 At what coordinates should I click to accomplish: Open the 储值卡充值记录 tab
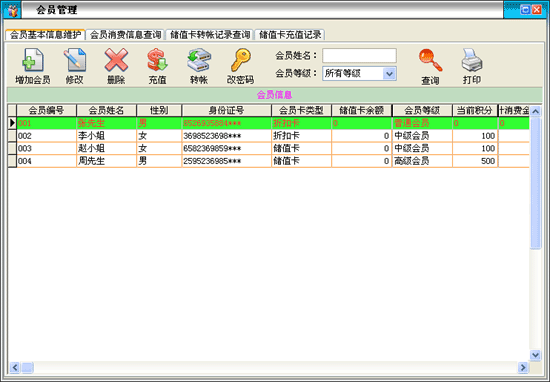pyautogui.click(x=290, y=35)
